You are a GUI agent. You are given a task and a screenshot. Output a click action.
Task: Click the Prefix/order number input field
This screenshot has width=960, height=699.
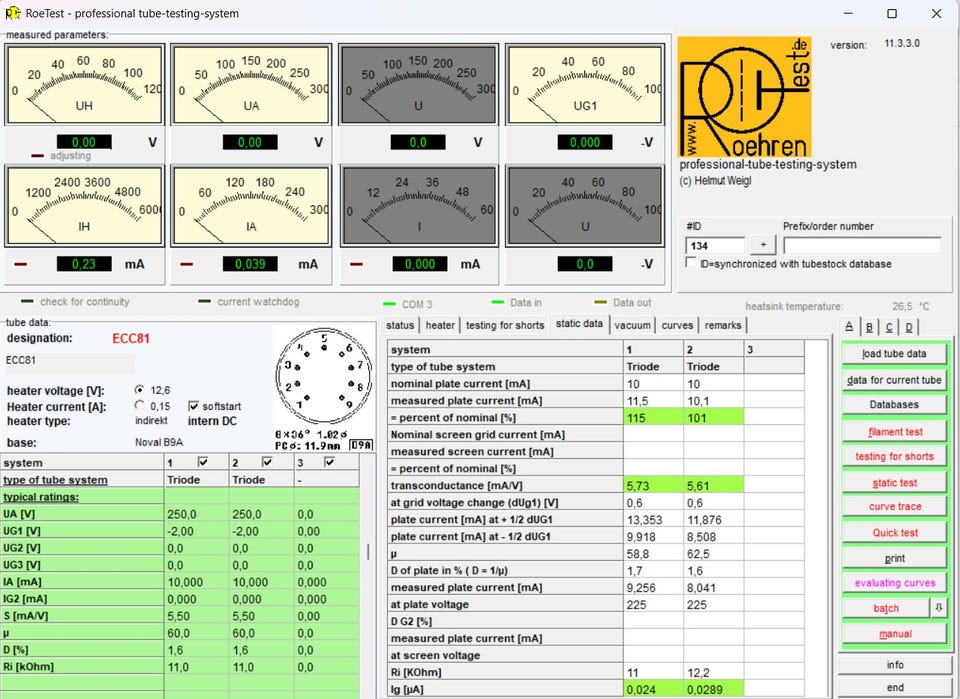862,245
